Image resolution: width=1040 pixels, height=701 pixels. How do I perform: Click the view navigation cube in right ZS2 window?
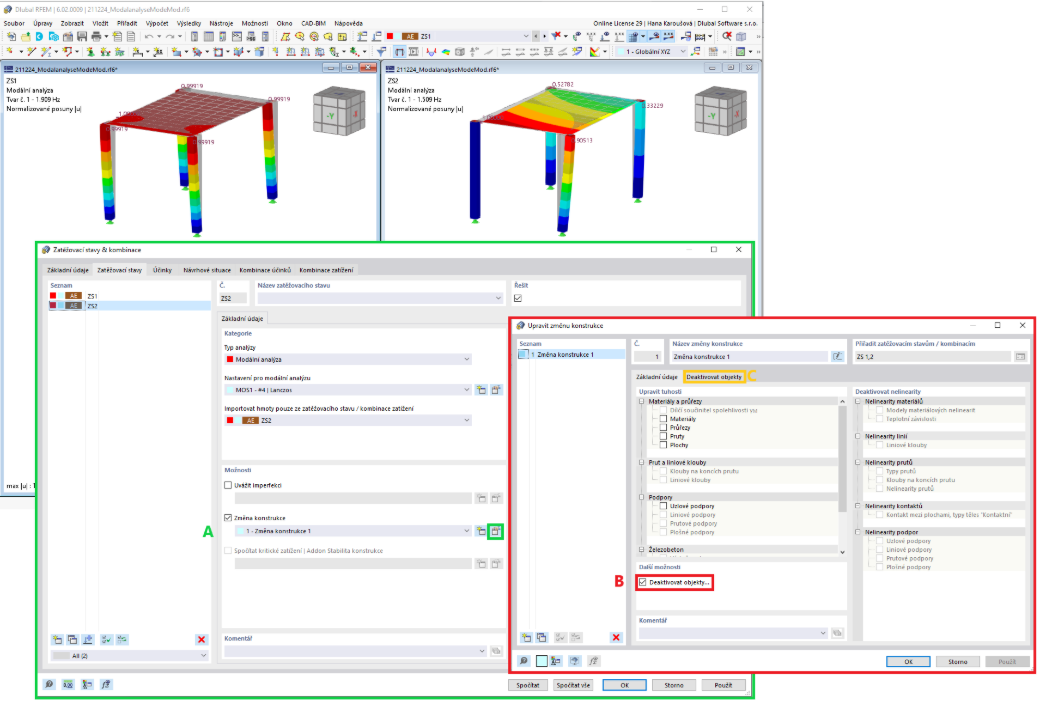pos(721,111)
